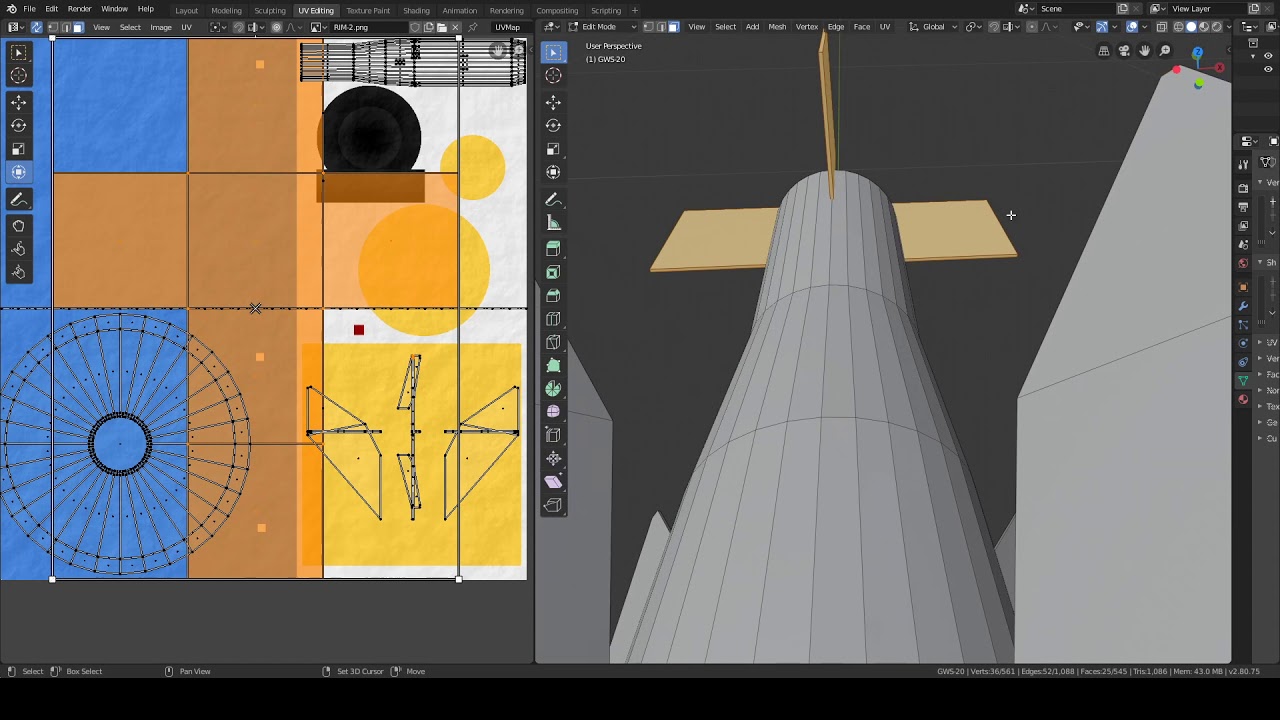The width and height of the screenshot is (1280, 720).
Task: Open Modifiers properties tab wrench icon
Action: [x=1243, y=306]
